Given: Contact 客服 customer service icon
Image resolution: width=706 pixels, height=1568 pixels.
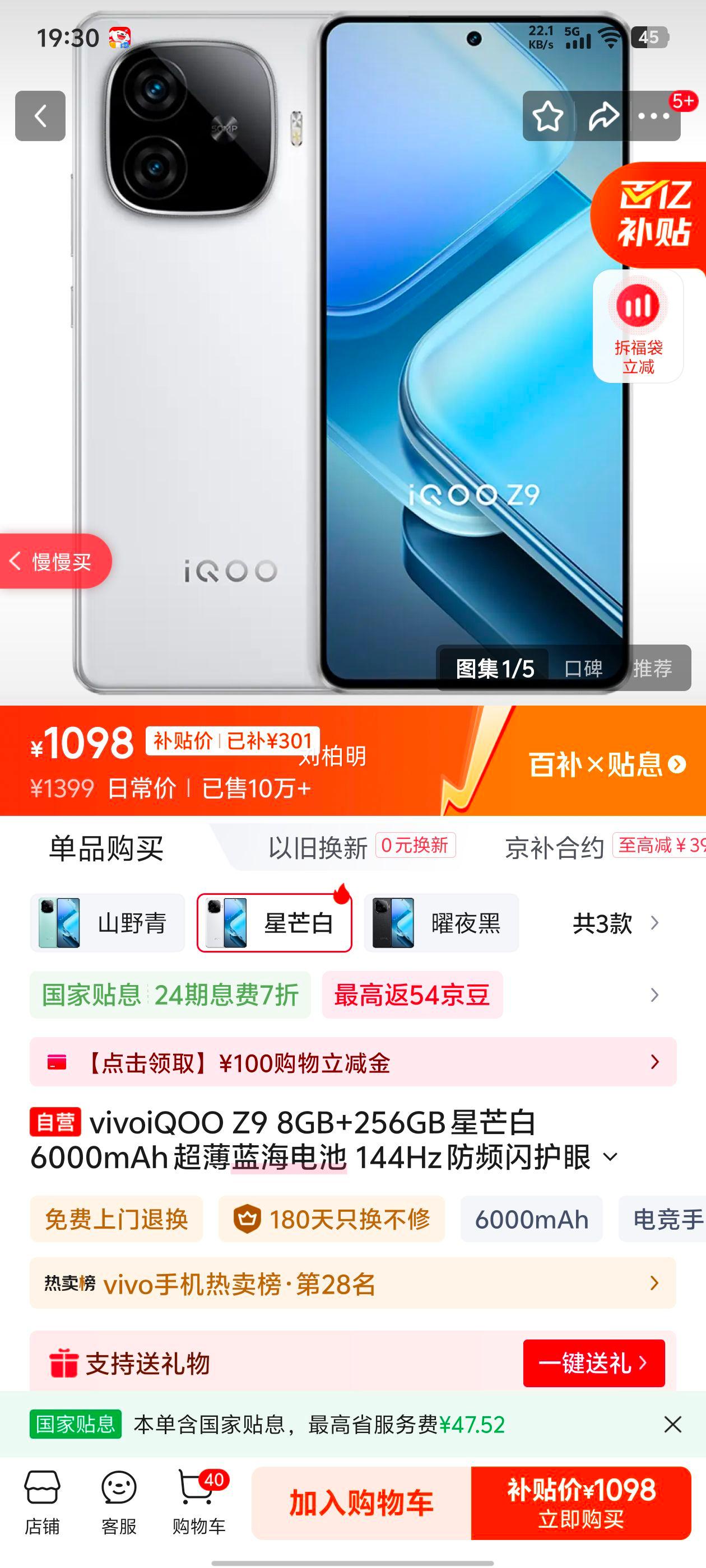Looking at the screenshot, I should coord(119,1503).
